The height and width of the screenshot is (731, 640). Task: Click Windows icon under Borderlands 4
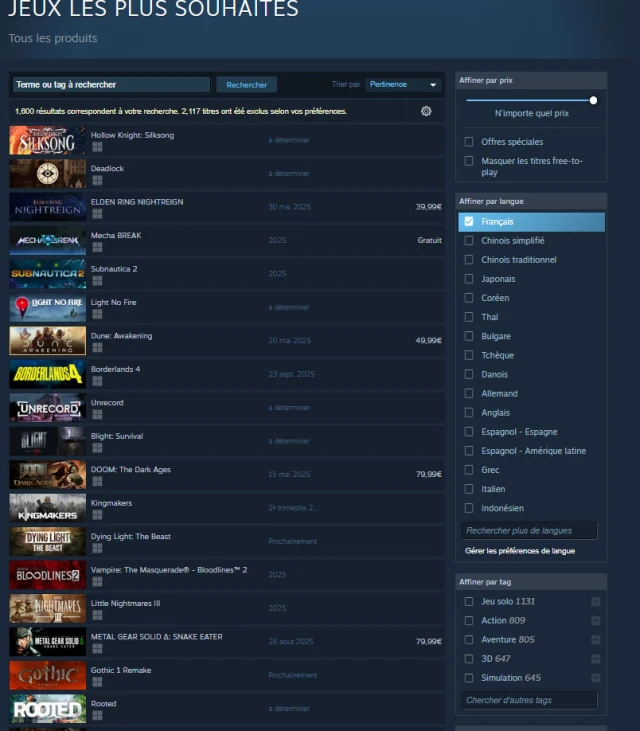(97, 381)
